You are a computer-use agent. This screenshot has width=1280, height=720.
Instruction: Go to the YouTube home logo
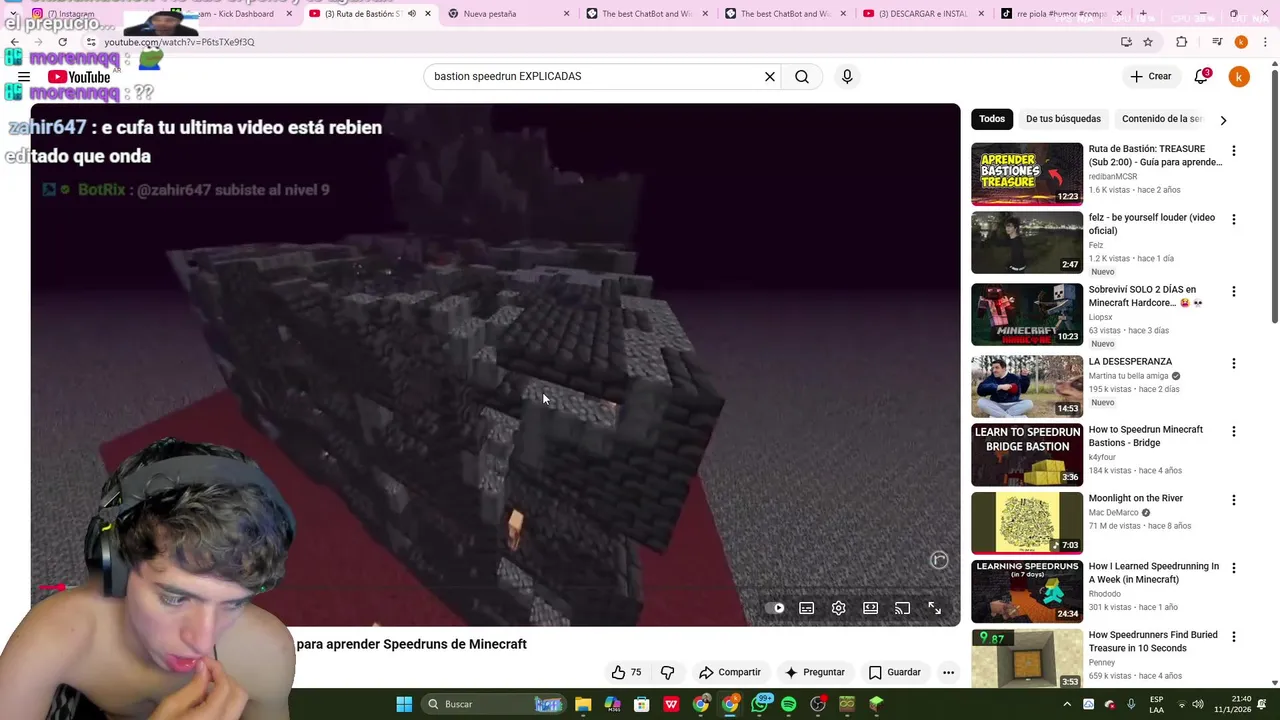pos(79,77)
